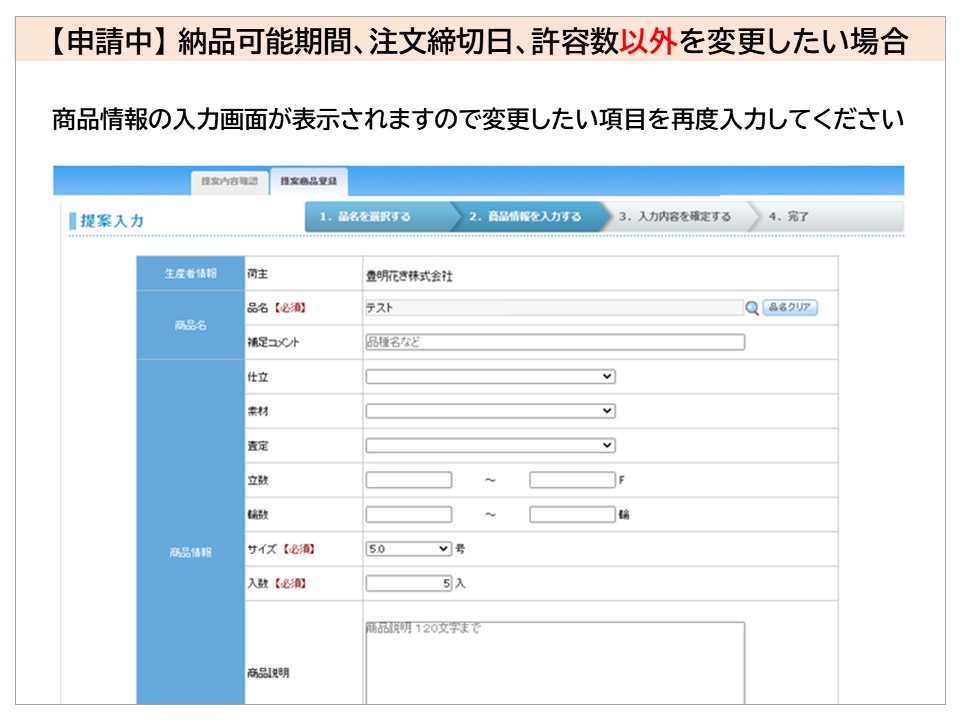The image size is (960, 720).
Task: Open the 仕立 dropdown
Action: pyautogui.click(x=490, y=377)
